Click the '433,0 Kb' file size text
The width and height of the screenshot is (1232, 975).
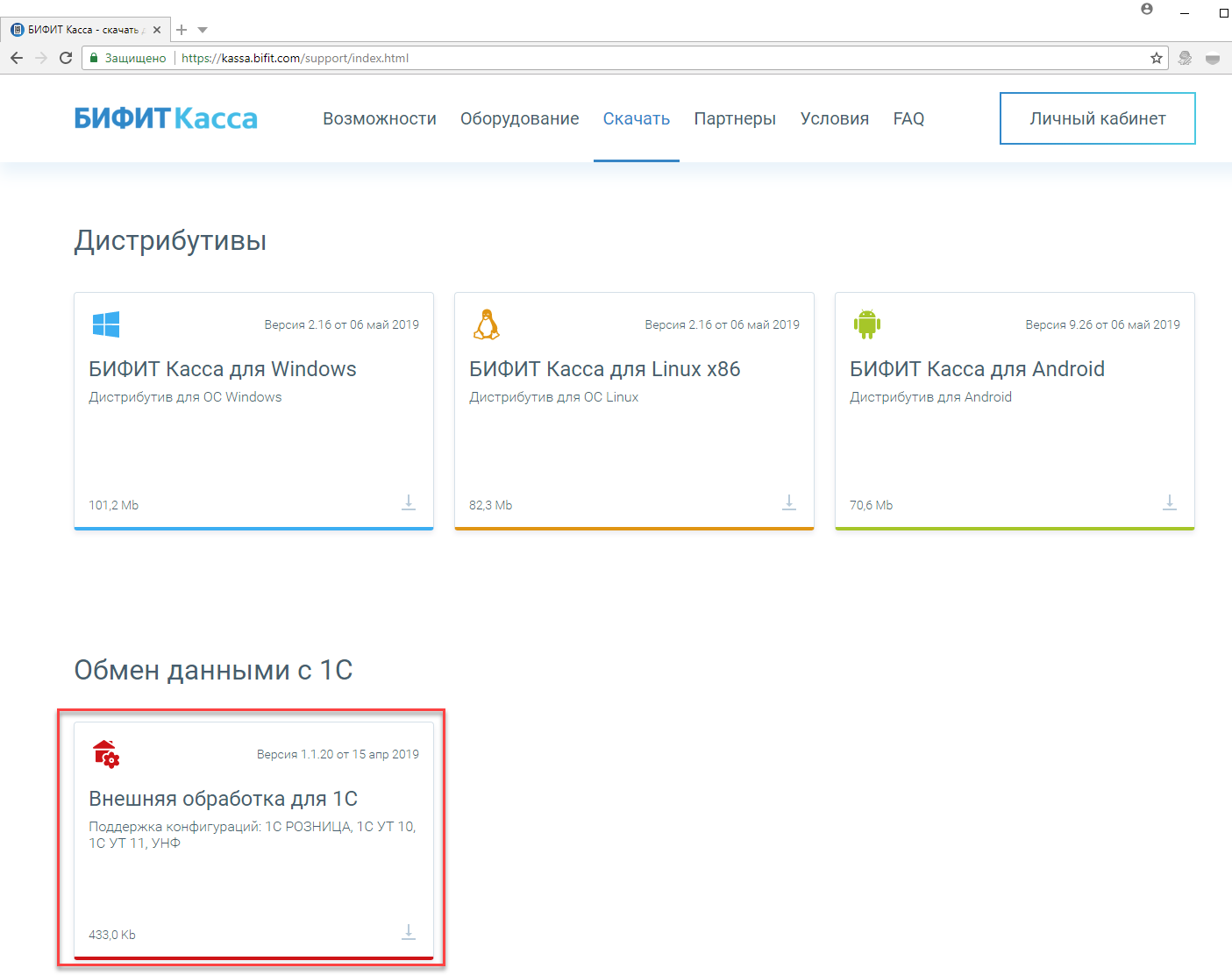(112, 935)
